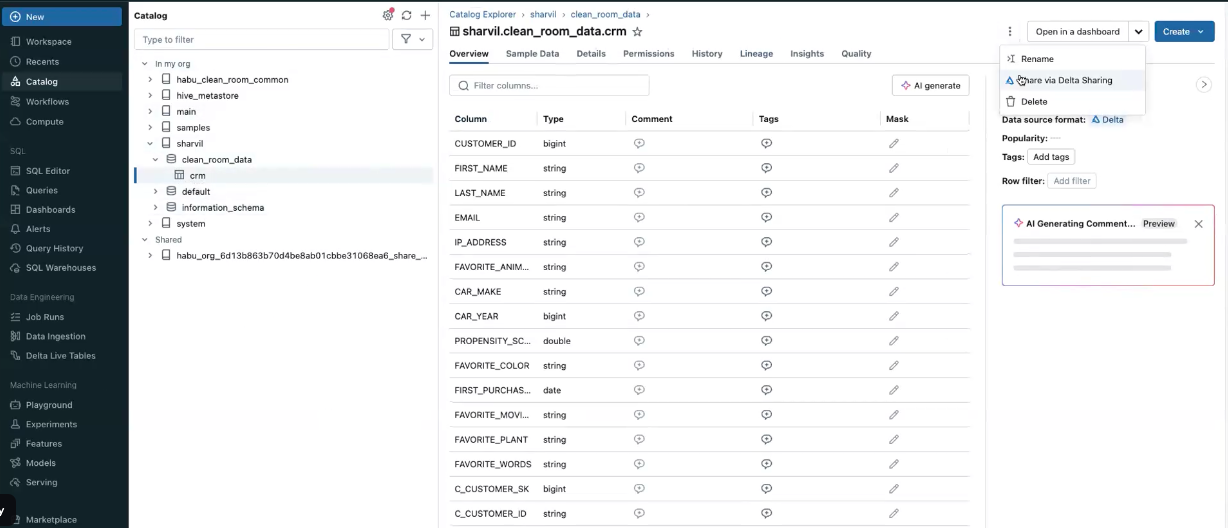The height and width of the screenshot is (528, 1228).
Task: Expand the hive_metastore catalog node
Action: click(x=150, y=96)
